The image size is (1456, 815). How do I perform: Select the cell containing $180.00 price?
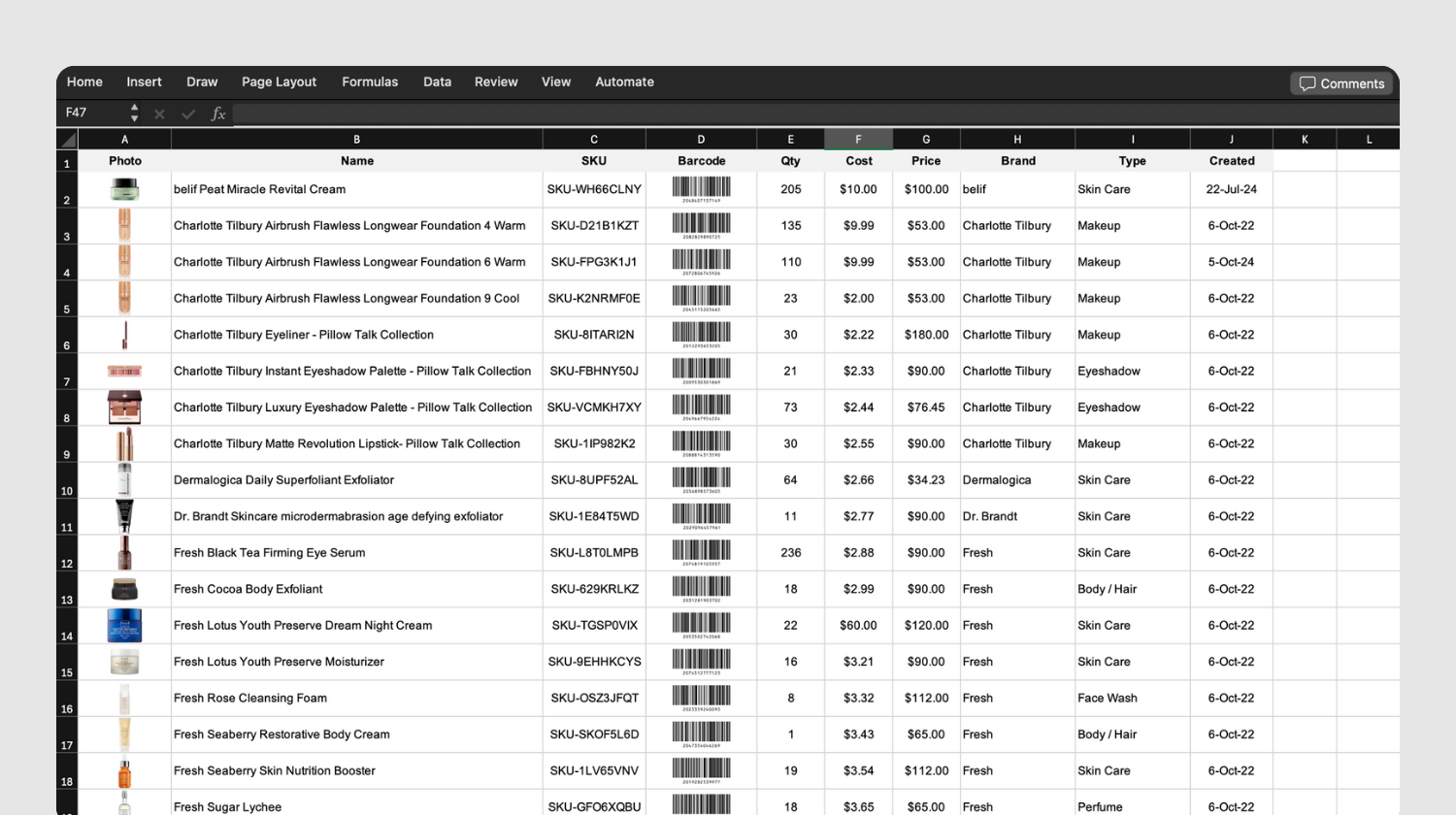[x=925, y=334]
